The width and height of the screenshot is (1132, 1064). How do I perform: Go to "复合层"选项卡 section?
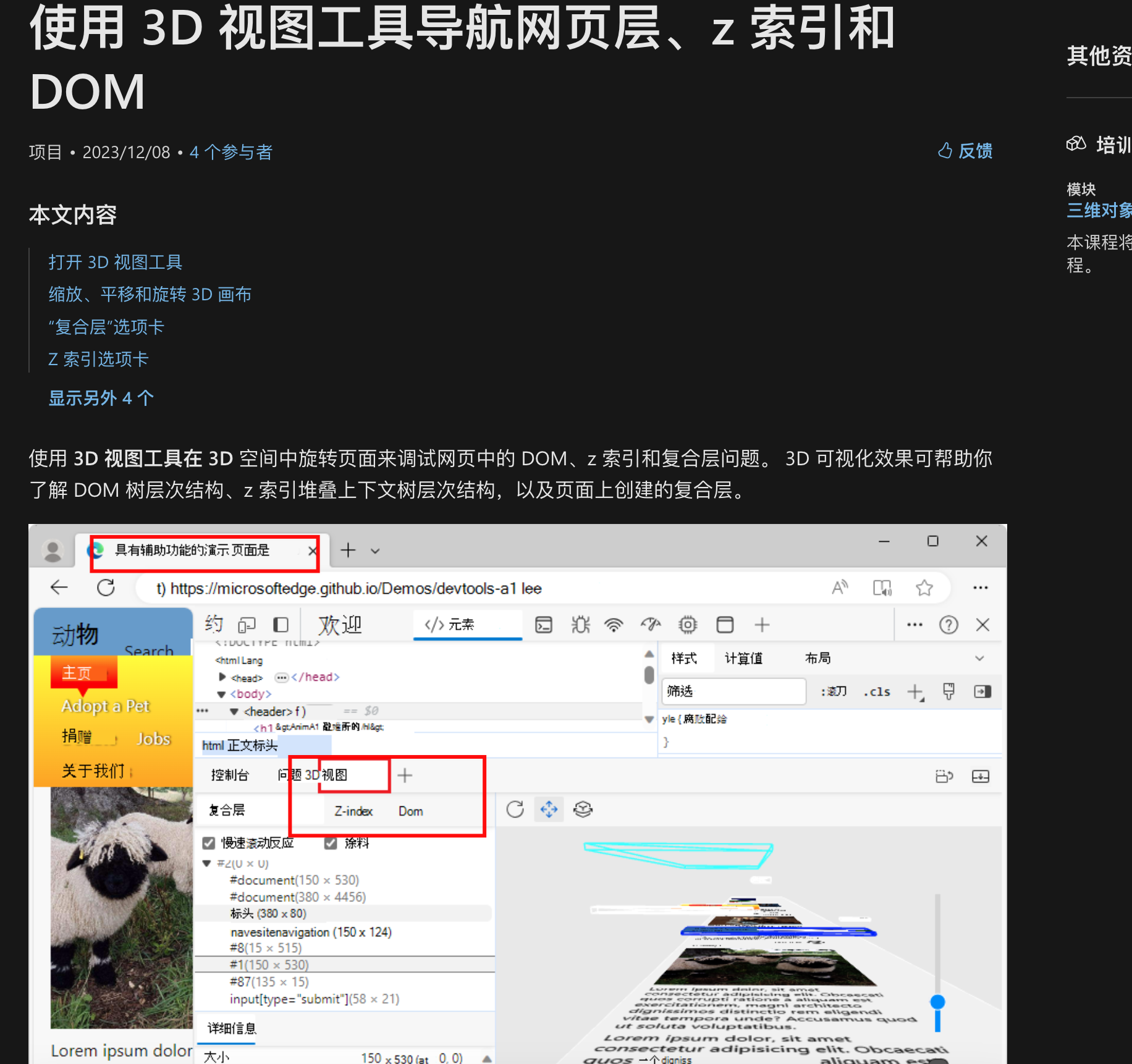(106, 327)
